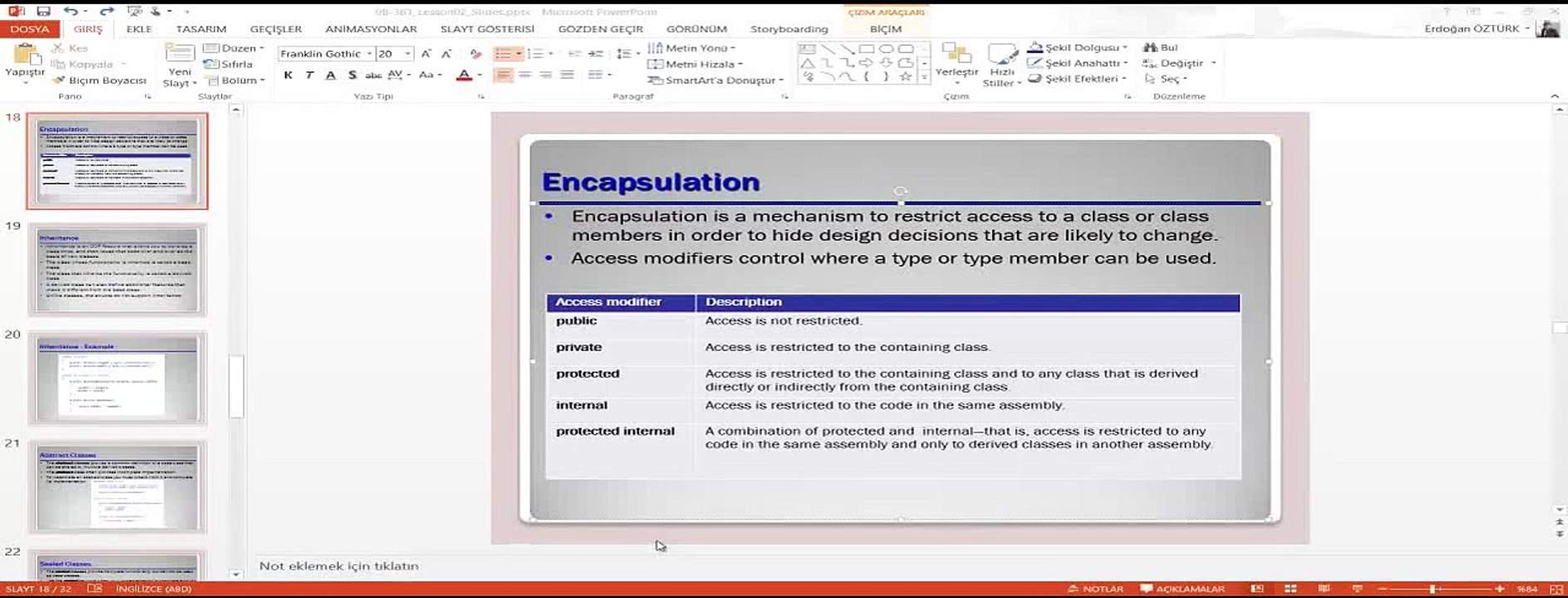Screen dimensions: 1568x598
Task: Open Şekil Anahattı shape outline dropdown
Action: pyautogui.click(x=1078, y=63)
